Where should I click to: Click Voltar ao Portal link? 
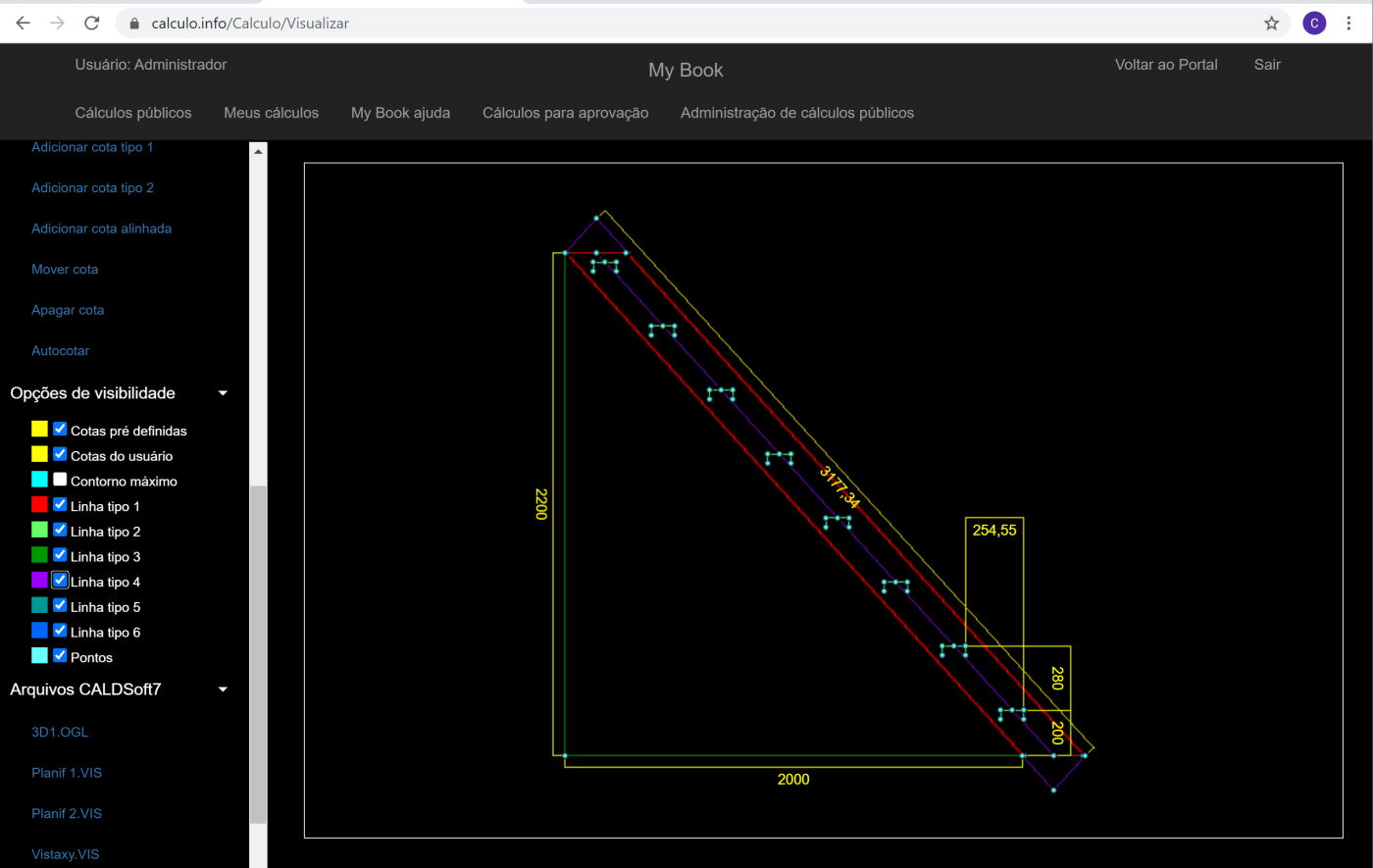pos(1166,65)
